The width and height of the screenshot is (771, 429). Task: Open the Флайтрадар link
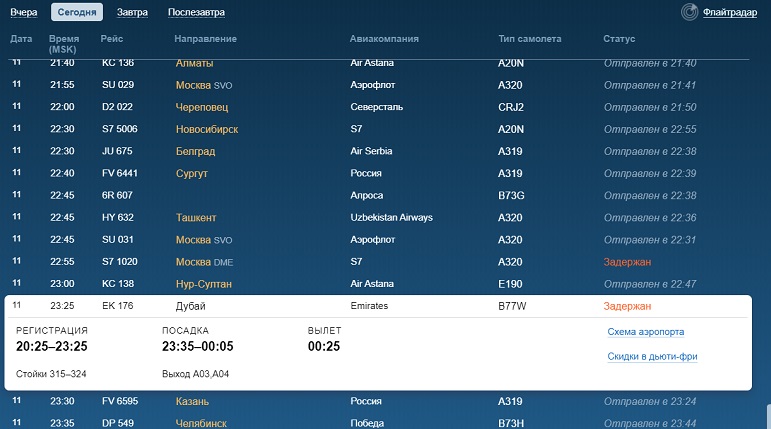(x=730, y=12)
